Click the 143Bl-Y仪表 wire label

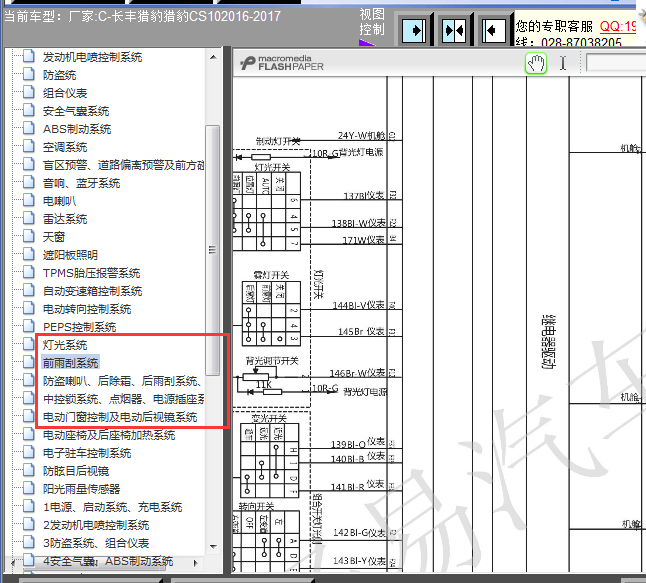coord(359,561)
